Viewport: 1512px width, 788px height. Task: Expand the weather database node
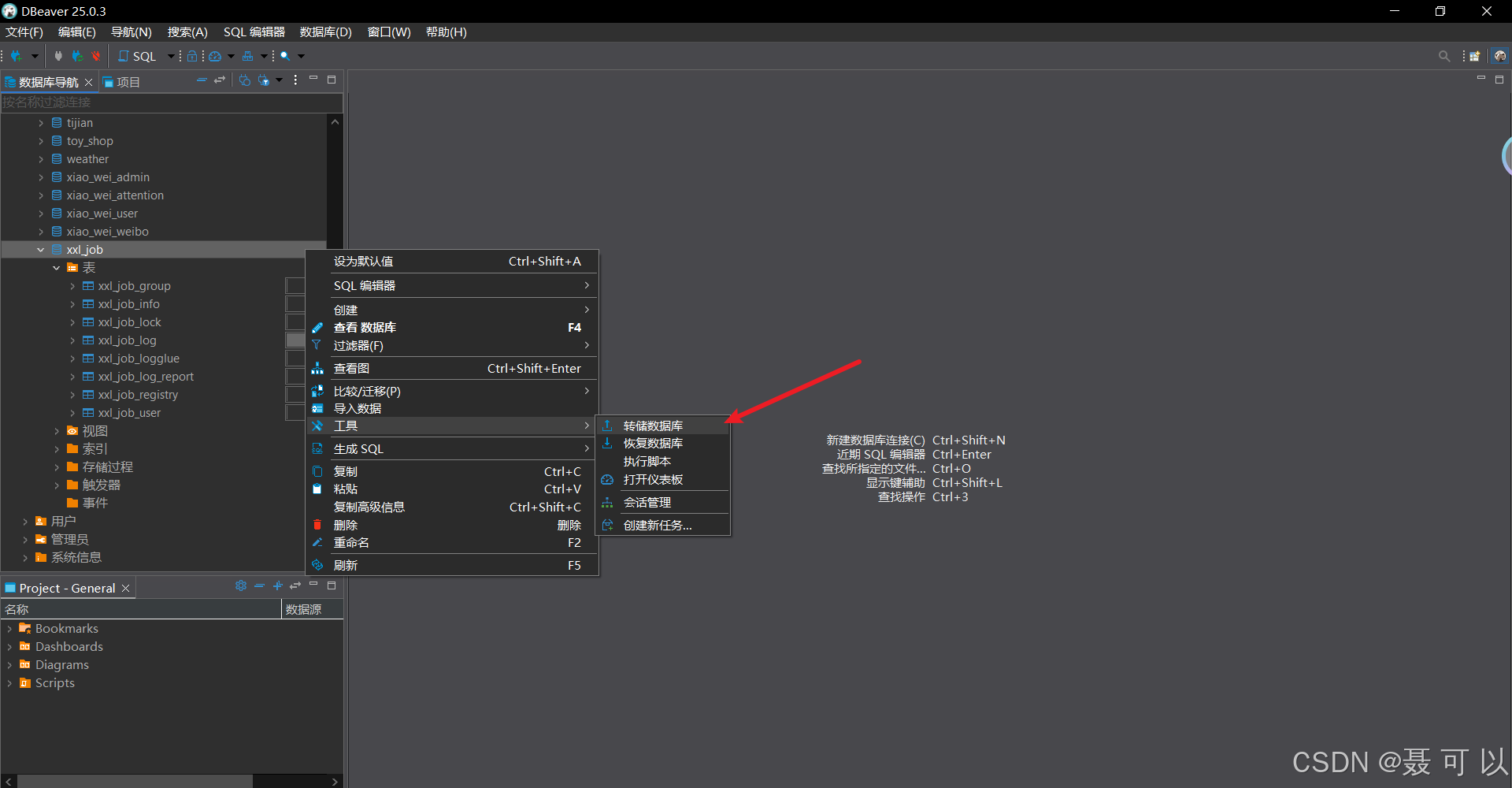(41, 159)
